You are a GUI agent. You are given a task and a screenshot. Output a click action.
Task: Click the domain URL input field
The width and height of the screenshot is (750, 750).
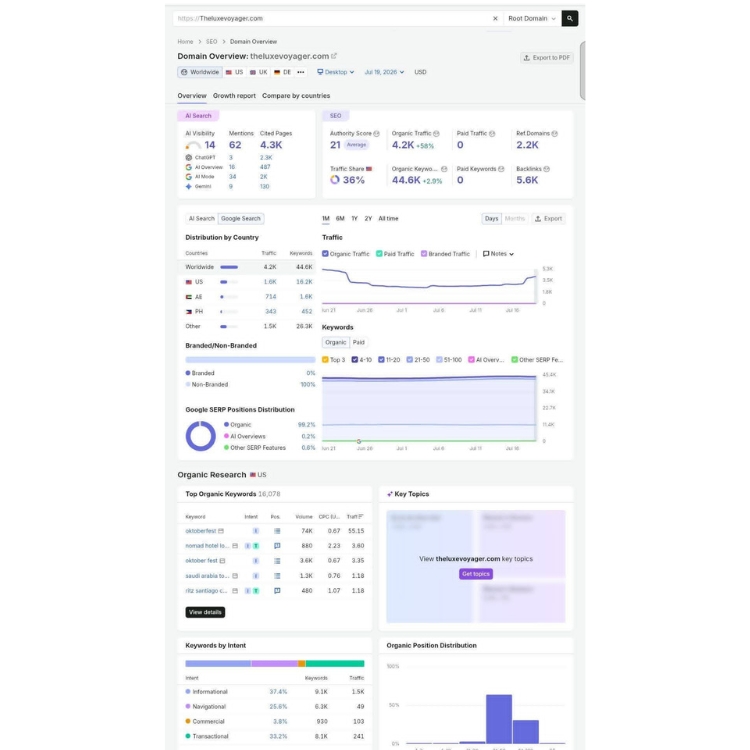point(332,18)
